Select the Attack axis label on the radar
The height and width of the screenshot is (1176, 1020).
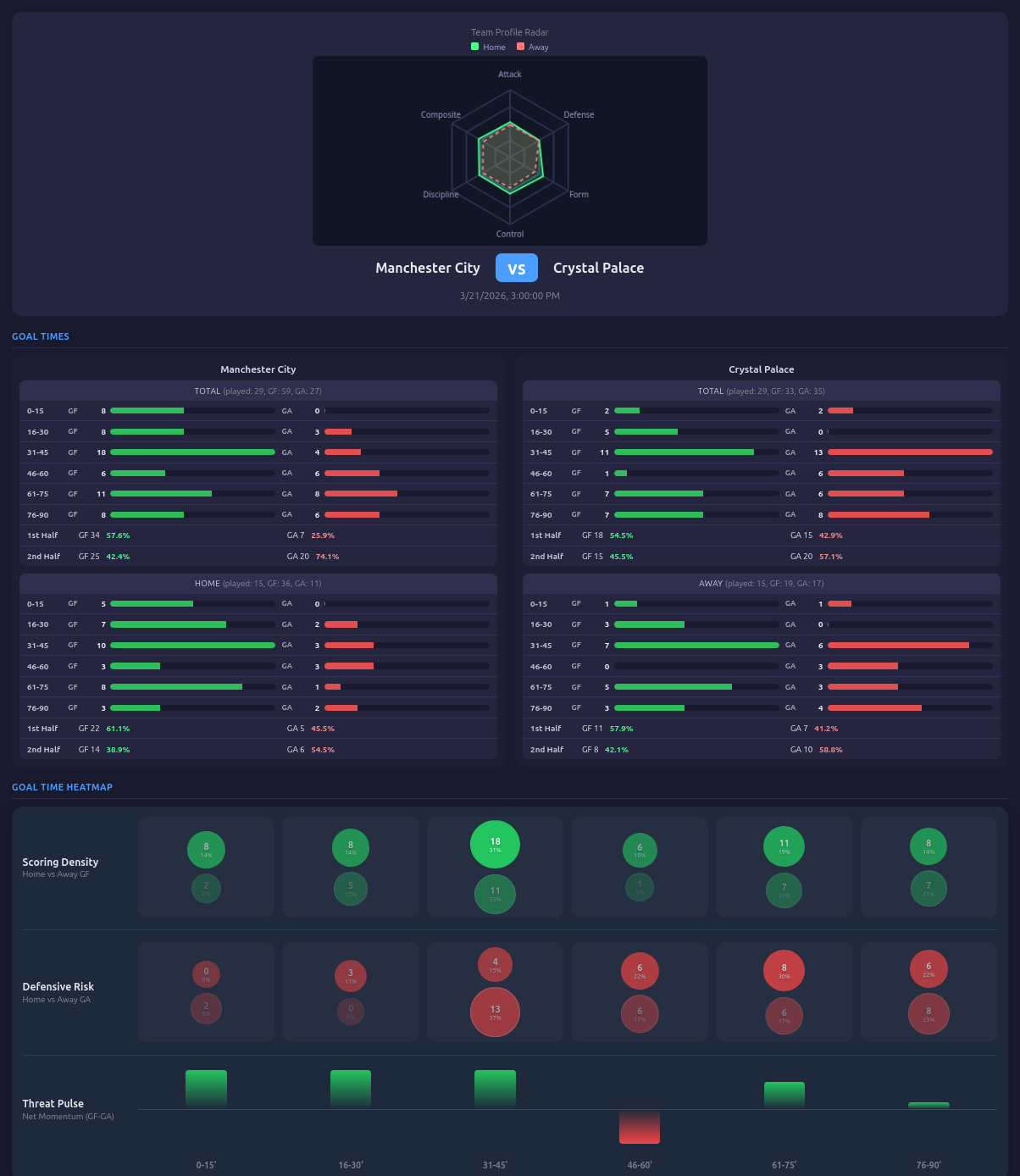tap(510, 75)
